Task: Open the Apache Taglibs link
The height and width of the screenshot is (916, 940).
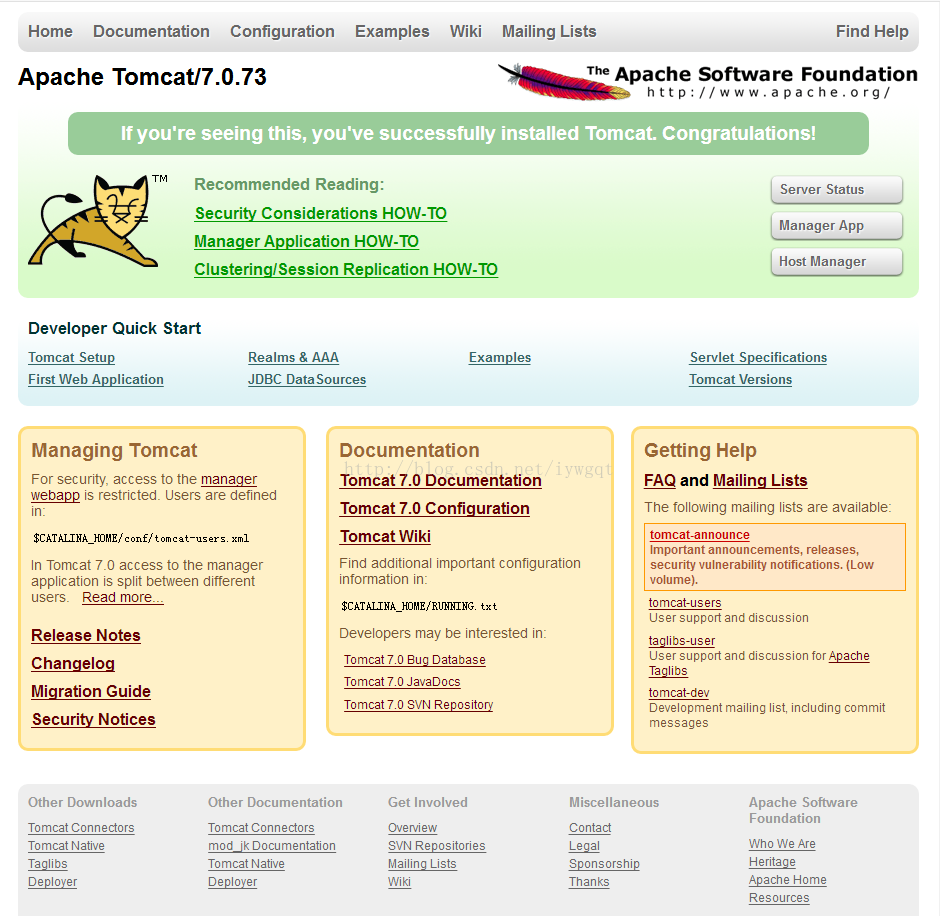Action: [849, 656]
